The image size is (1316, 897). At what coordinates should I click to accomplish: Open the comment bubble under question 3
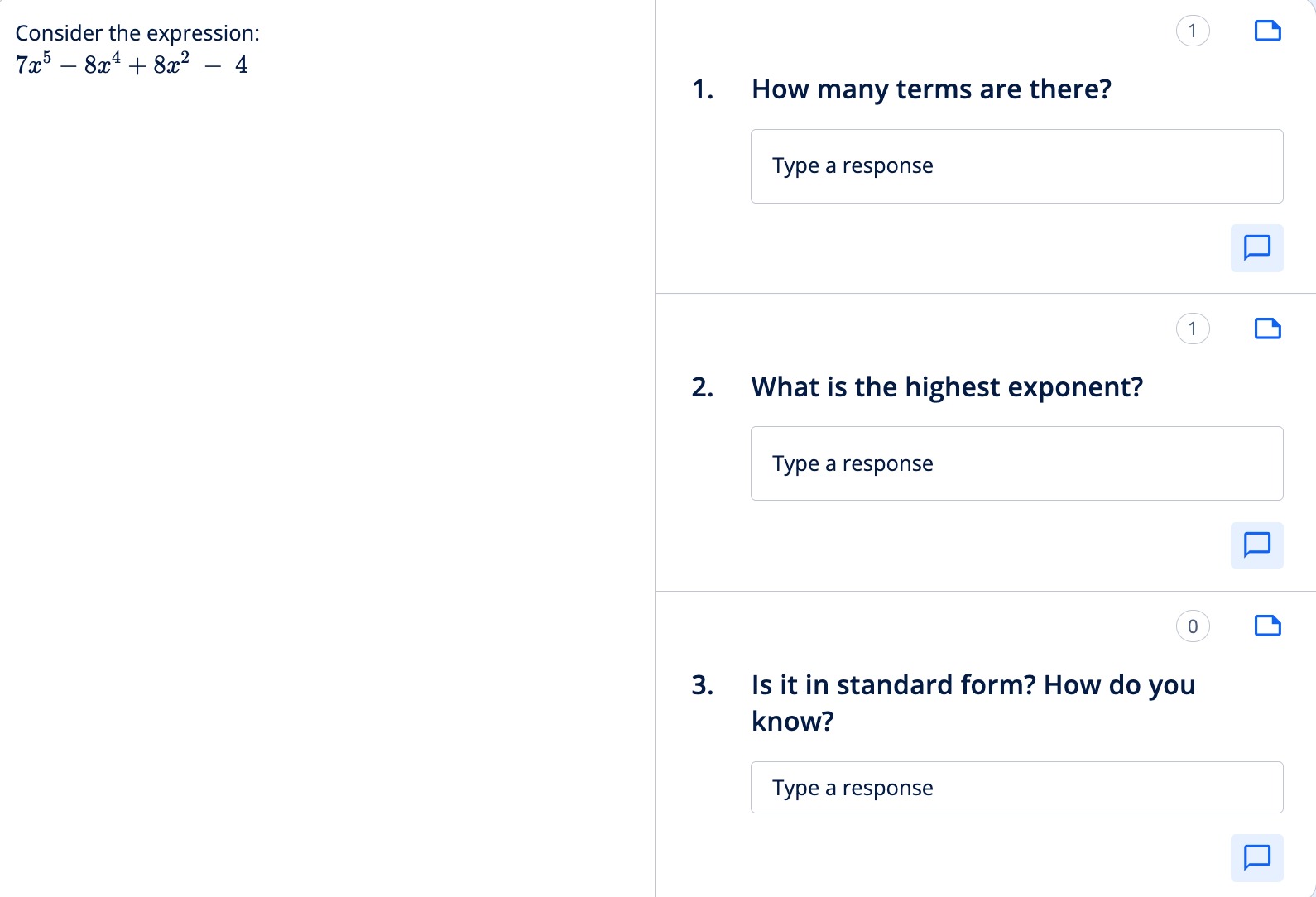click(x=1256, y=857)
